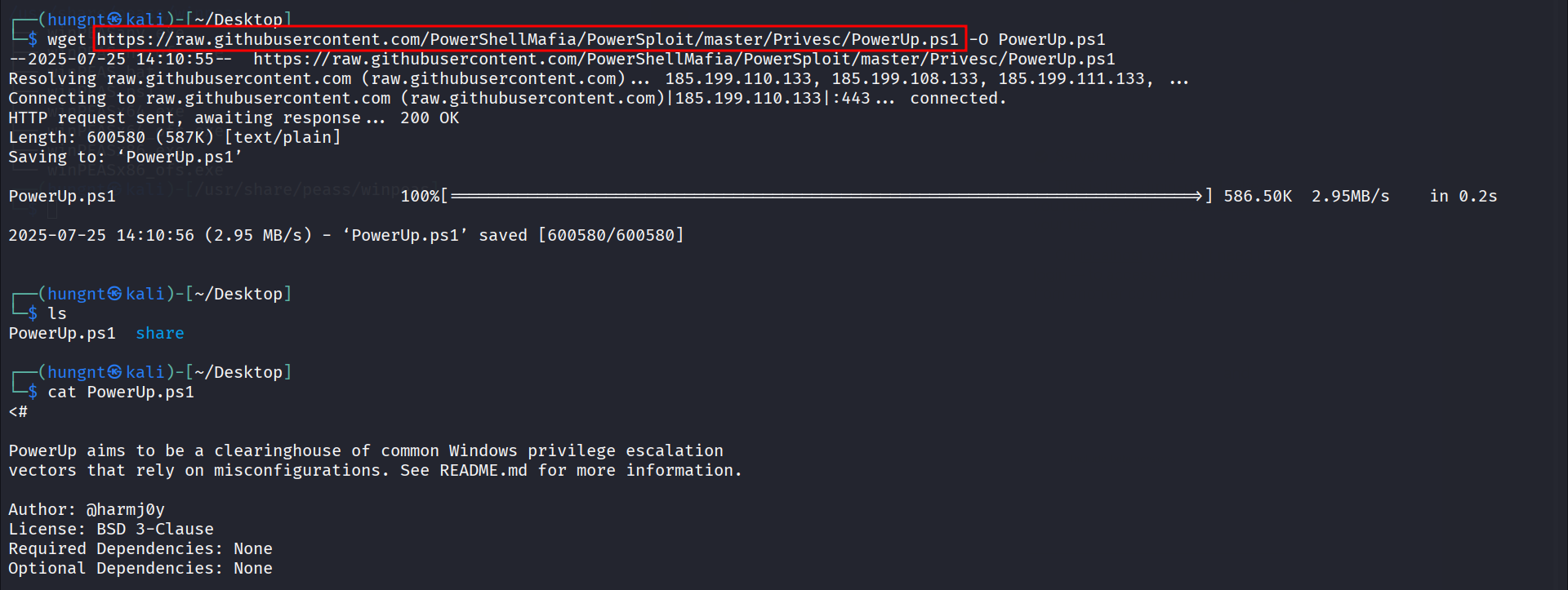Click the wget download progress bar
This screenshot has width=1568, height=590.
point(826,196)
